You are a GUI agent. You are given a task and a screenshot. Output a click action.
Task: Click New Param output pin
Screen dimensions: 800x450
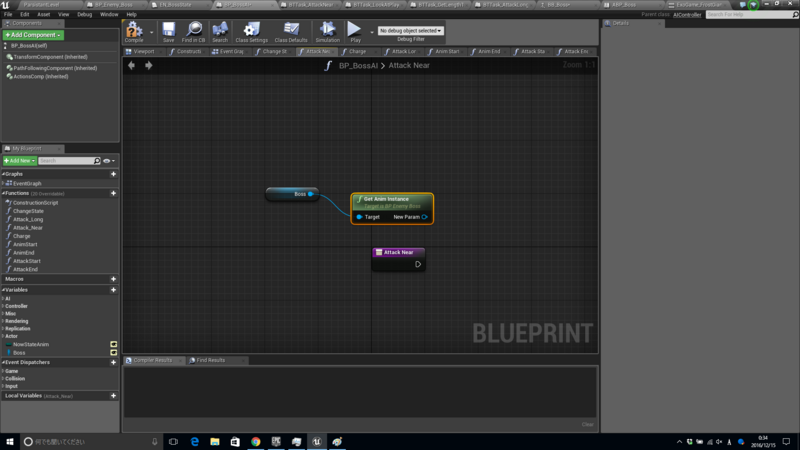pyautogui.click(x=424, y=217)
